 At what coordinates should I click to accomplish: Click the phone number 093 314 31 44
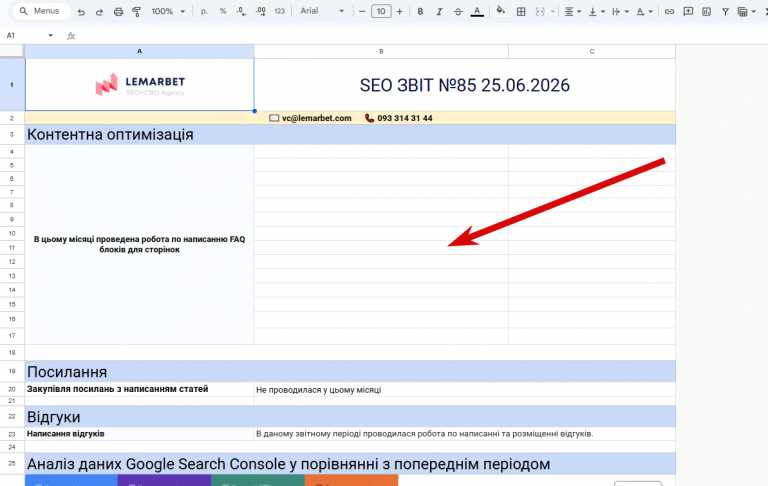(x=405, y=118)
